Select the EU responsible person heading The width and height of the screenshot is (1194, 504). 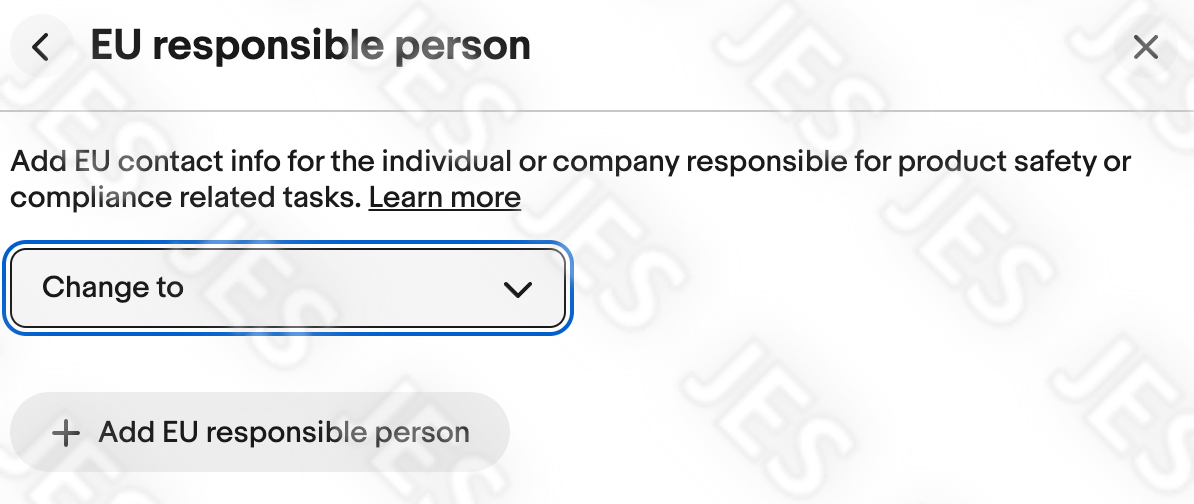311,46
